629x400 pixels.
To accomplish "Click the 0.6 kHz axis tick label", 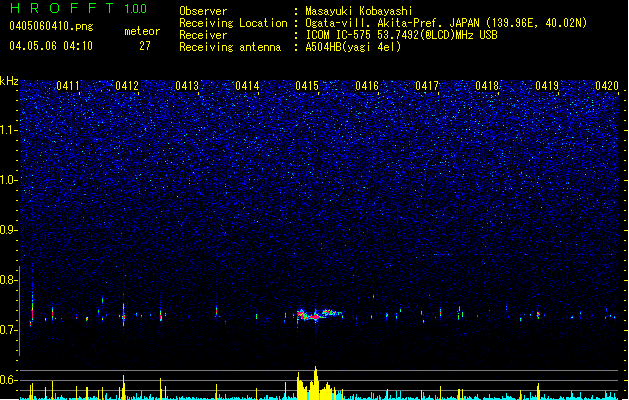I will point(8,380).
